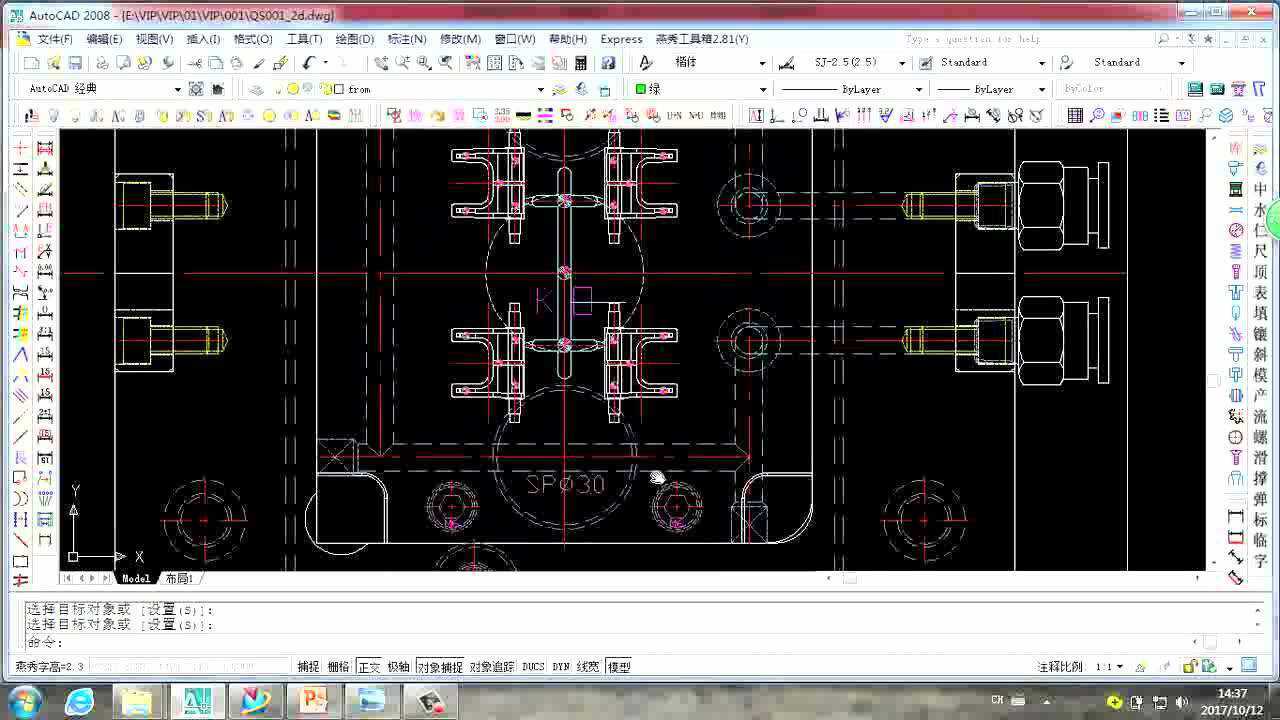
Task: Open the Standard multileader style dropdown at far right
Action: click(1181, 63)
